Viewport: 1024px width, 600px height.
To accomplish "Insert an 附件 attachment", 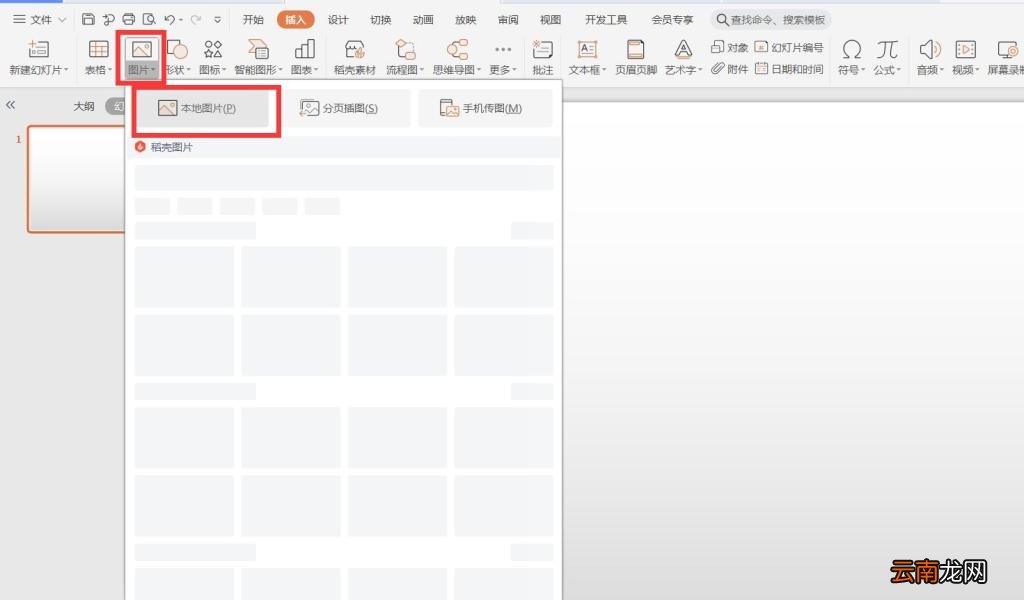I will point(729,69).
